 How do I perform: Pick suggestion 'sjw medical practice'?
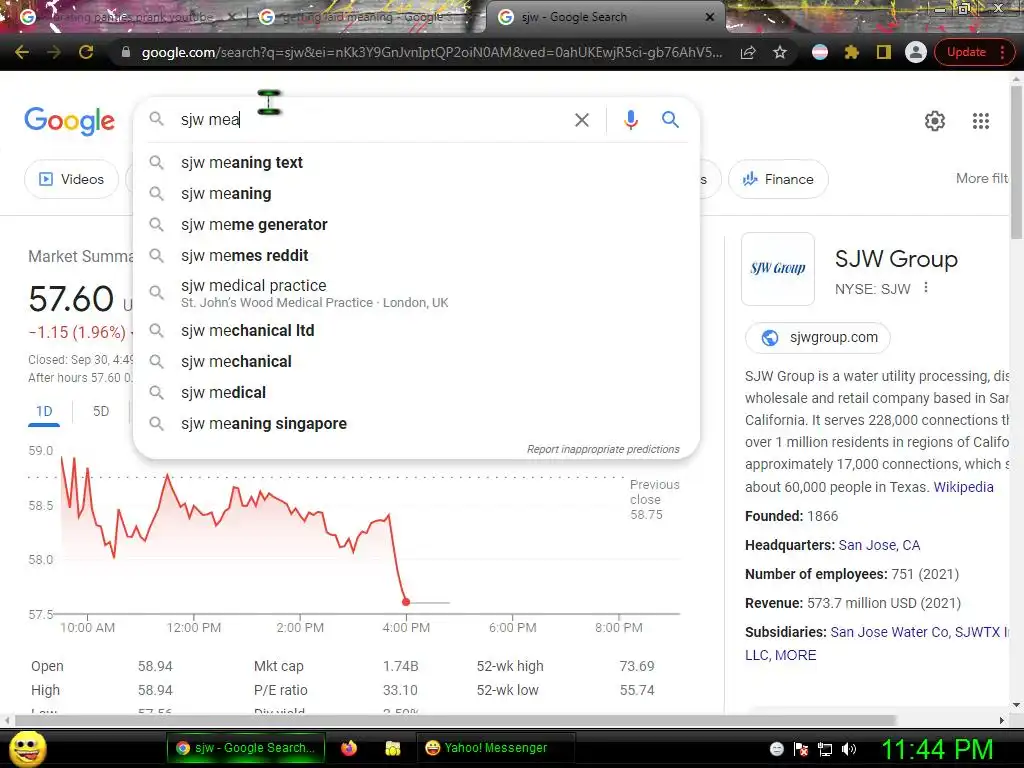point(416,293)
